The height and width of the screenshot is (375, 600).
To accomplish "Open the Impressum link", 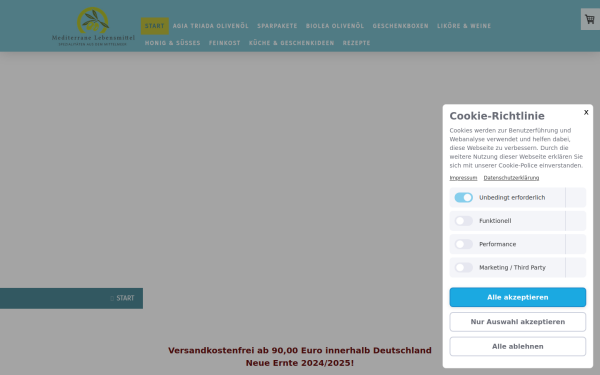I will [463, 178].
